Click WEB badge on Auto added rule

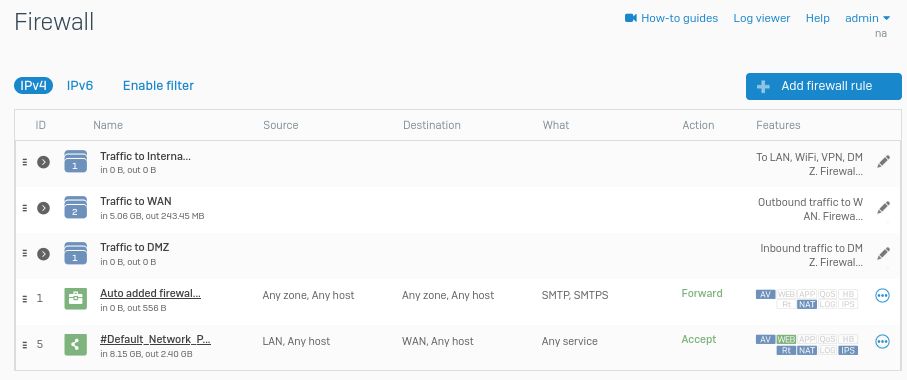[786, 294]
